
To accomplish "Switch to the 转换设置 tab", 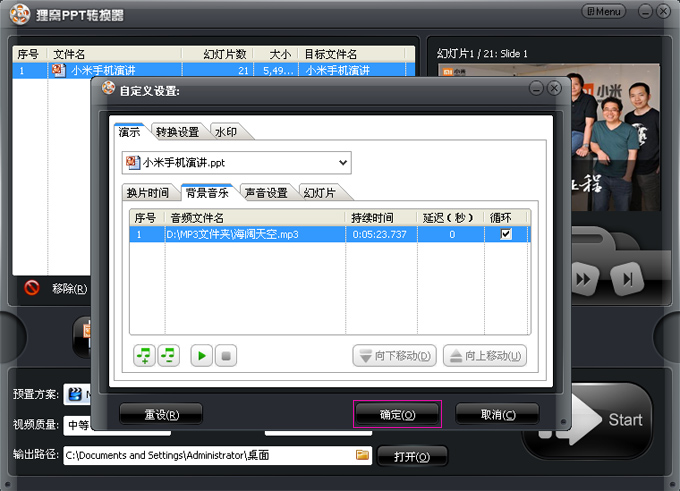I will click(177, 132).
